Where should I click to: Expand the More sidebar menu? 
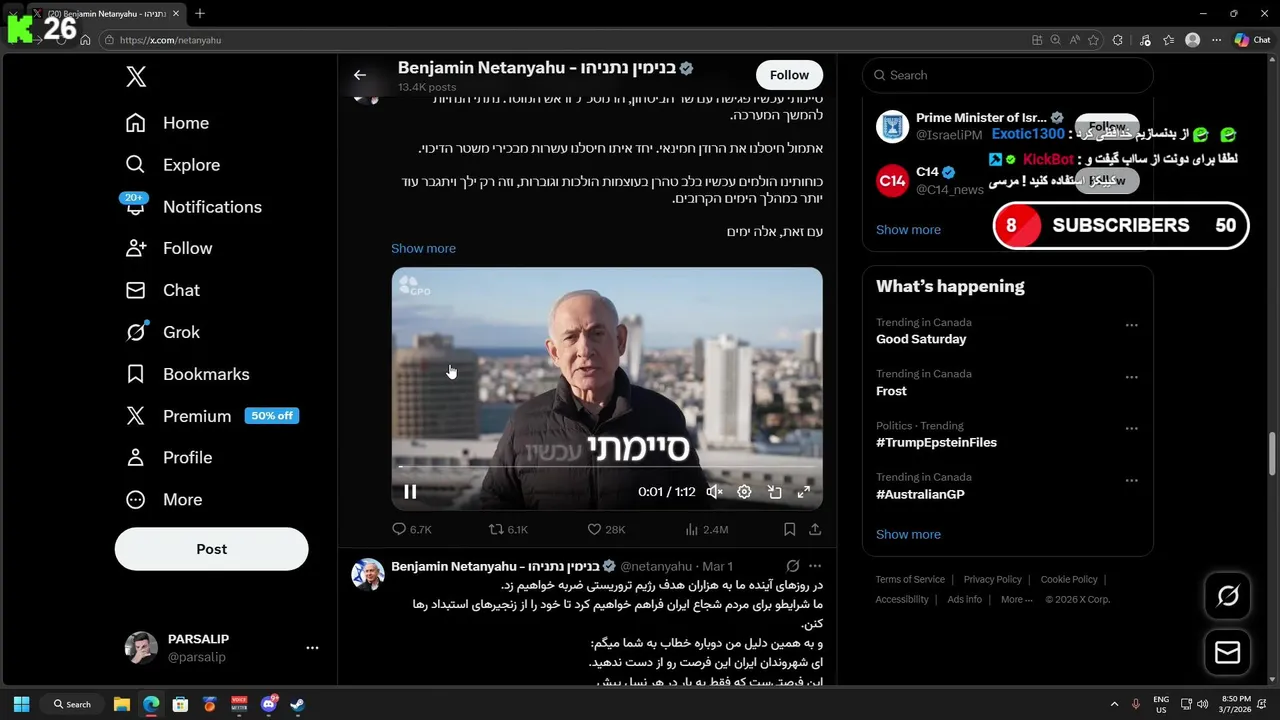pos(163,499)
